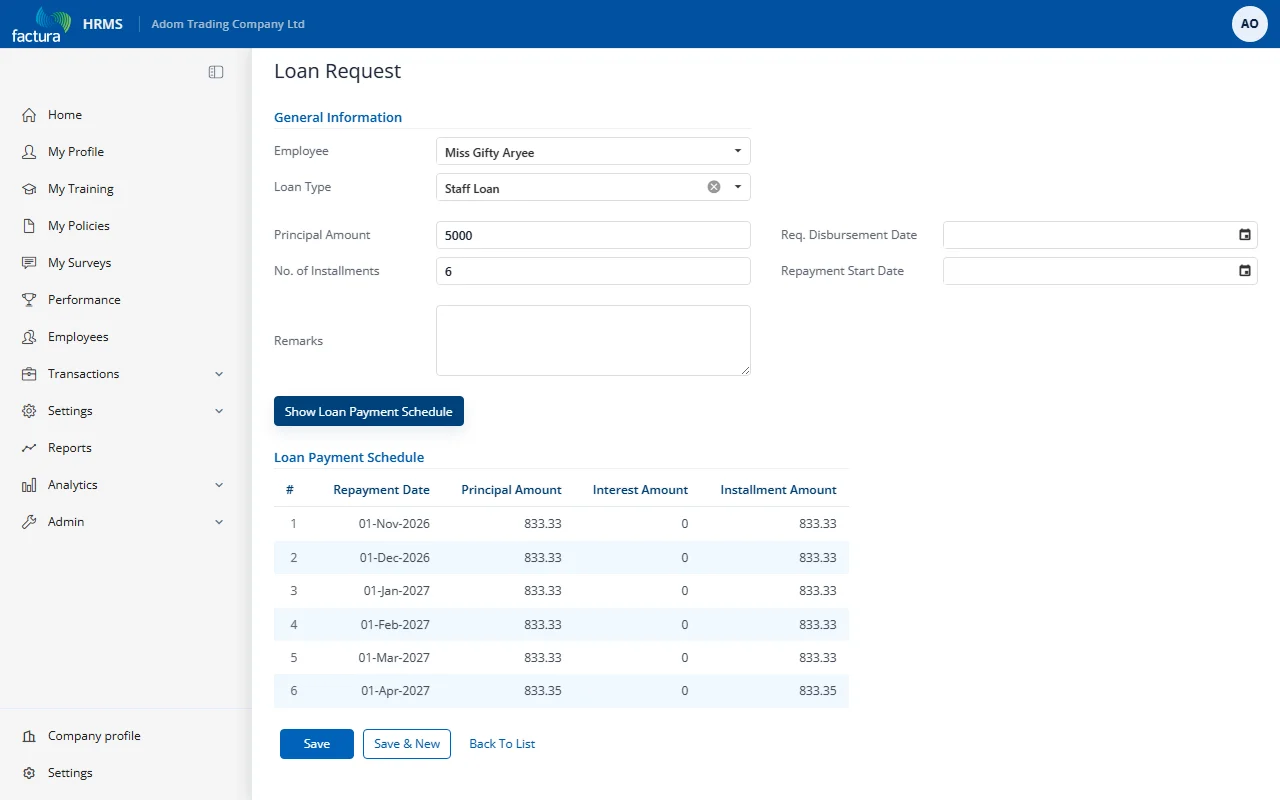Collapse the sidebar with the panel icon
The width and height of the screenshot is (1280, 800).
[216, 72]
